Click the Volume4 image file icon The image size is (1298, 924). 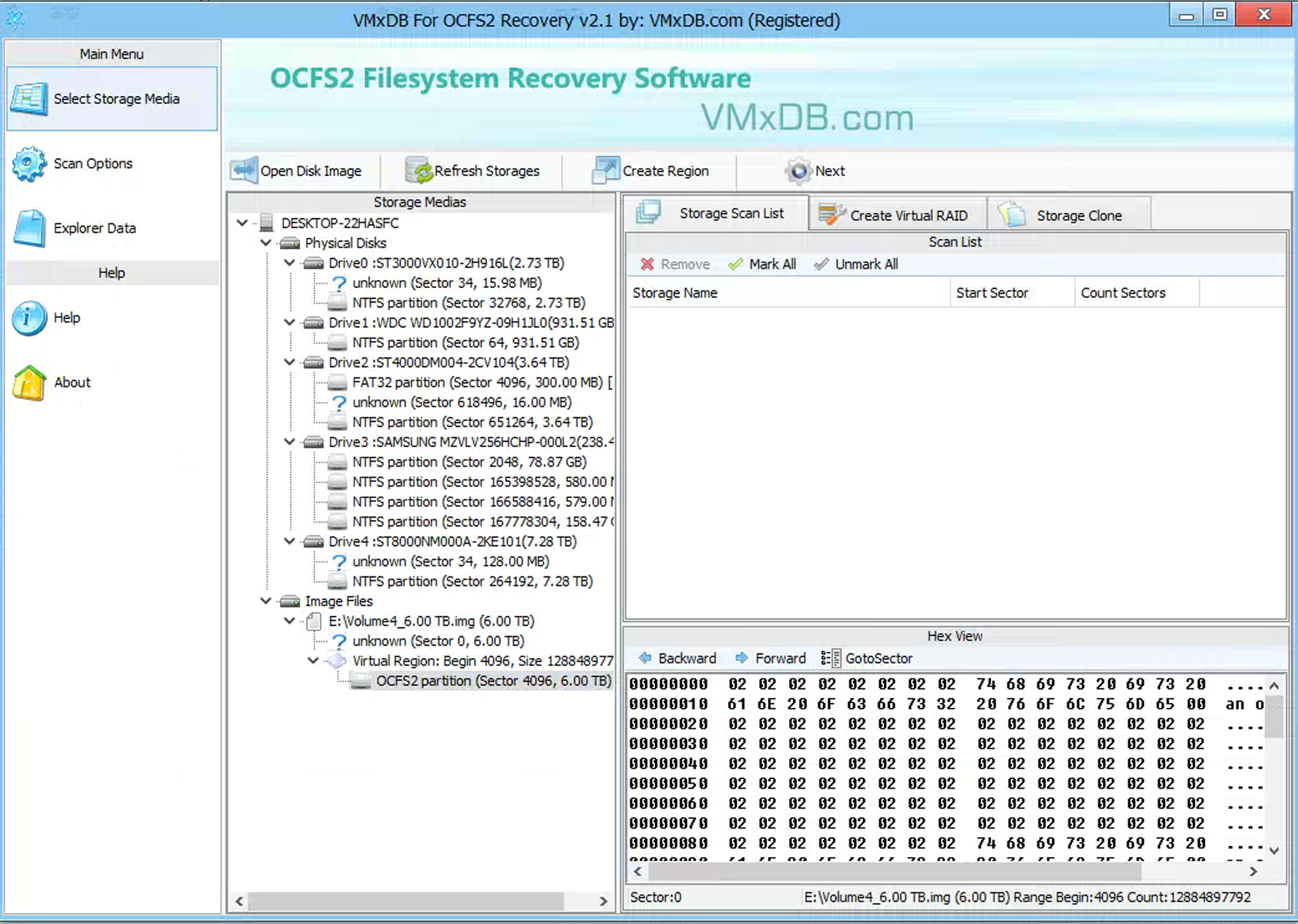[313, 621]
